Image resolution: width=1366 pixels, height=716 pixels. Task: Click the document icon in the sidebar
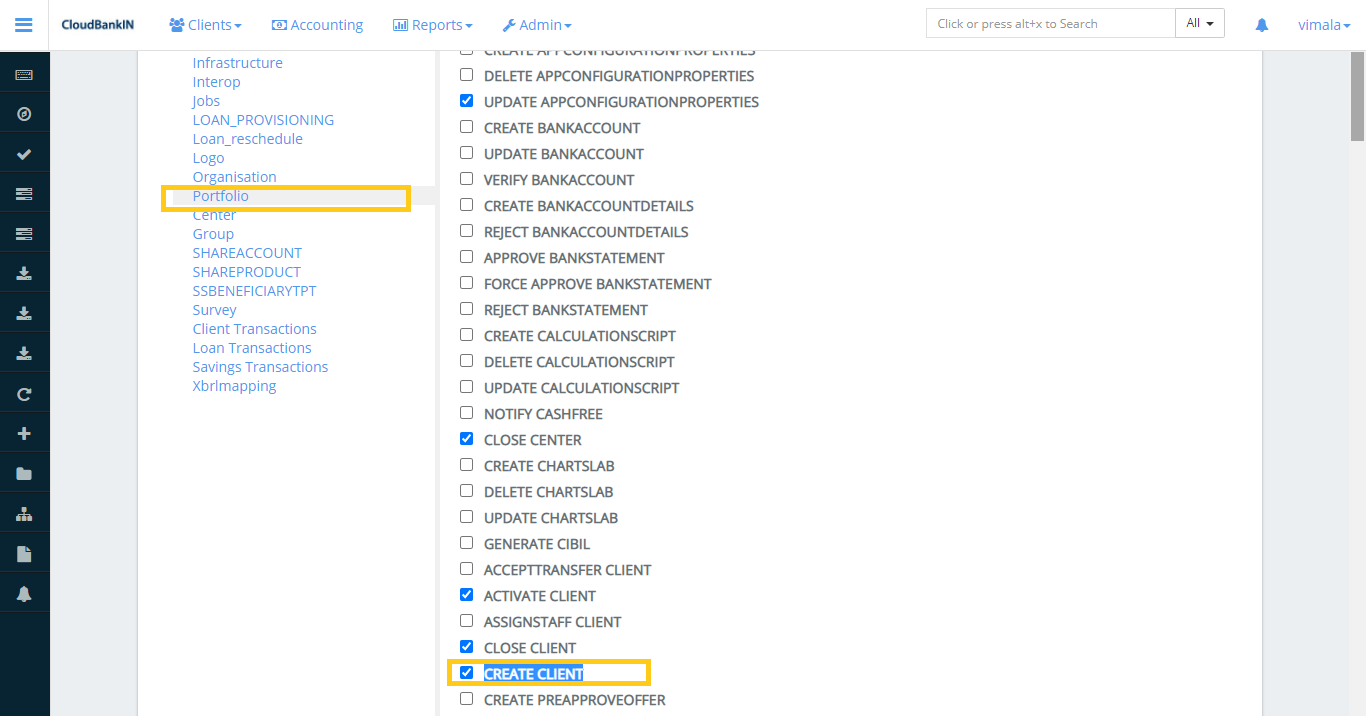24,552
